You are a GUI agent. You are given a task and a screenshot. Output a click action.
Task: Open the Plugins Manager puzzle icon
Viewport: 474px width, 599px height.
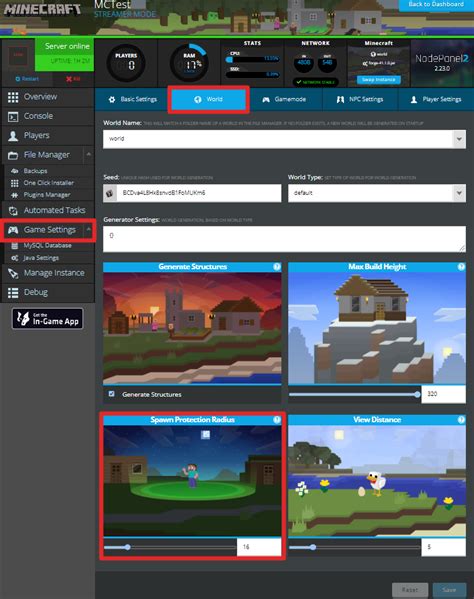pos(15,195)
